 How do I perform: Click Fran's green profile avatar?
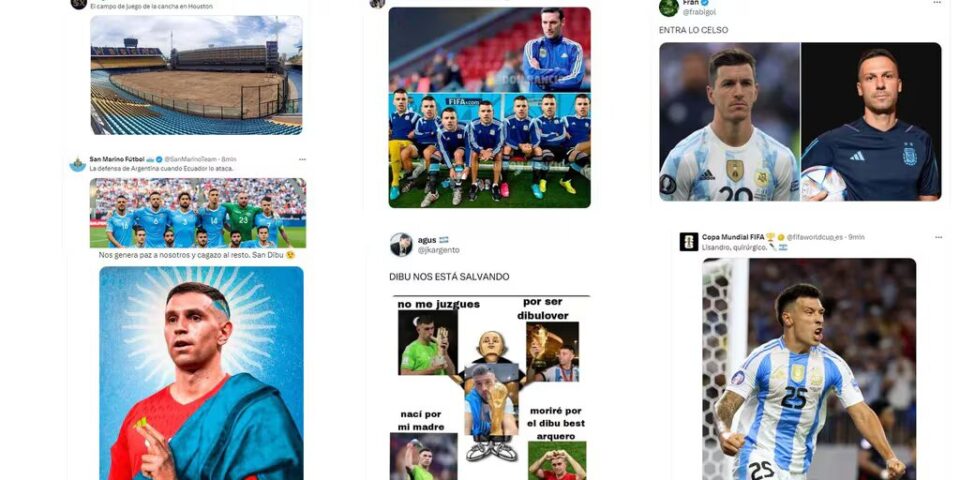tap(669, 7)
